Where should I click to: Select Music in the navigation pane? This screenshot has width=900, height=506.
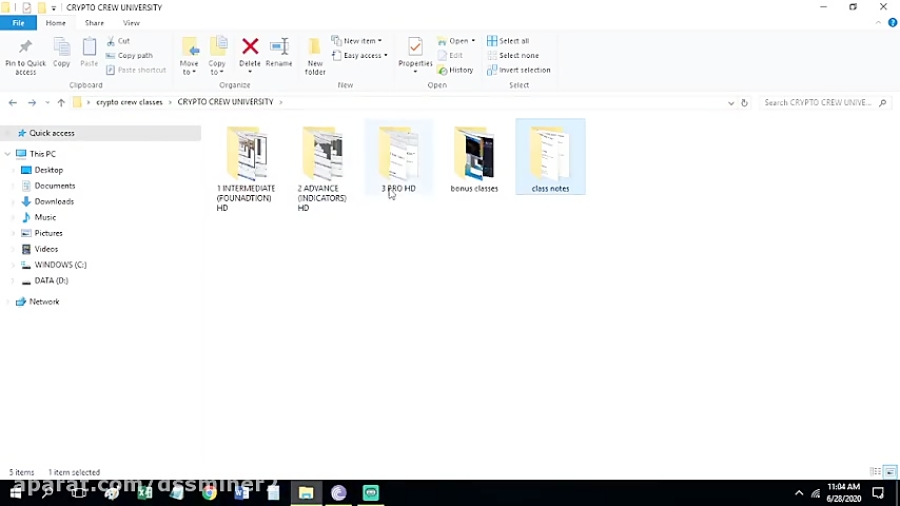[x=45, y=217]
